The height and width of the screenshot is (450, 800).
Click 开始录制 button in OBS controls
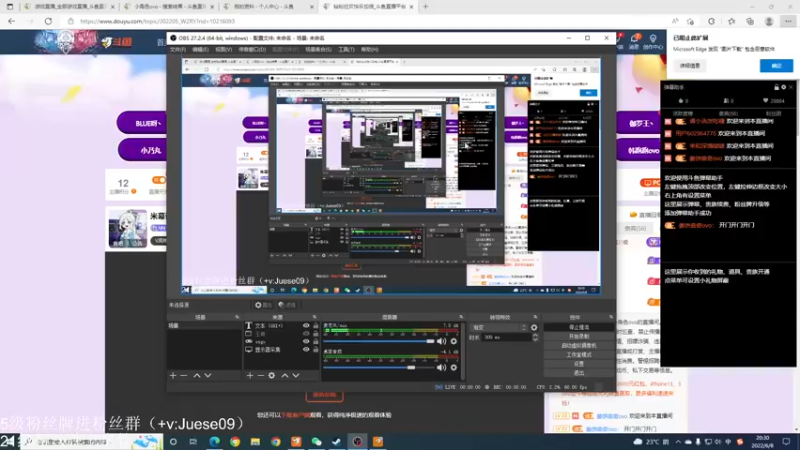[579, 337]
